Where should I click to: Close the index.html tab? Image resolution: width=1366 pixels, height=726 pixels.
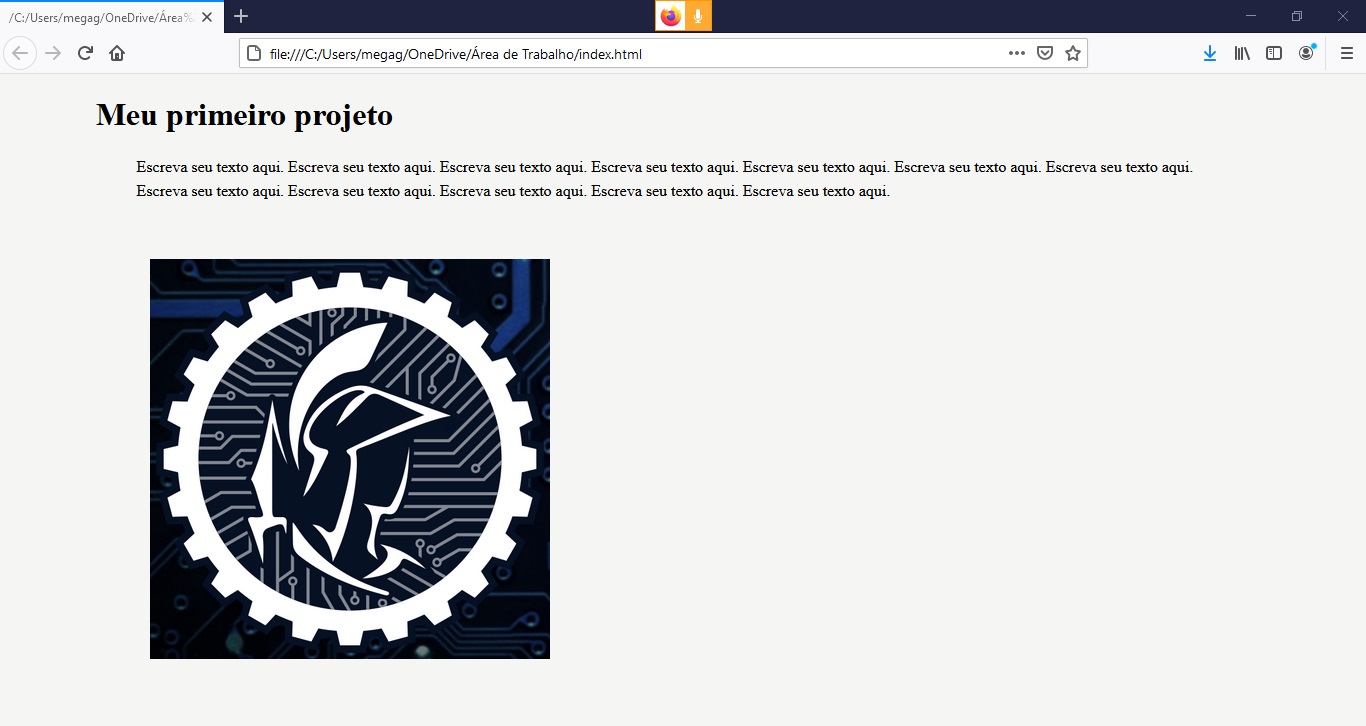pyautogui.click(x=207, y=17)
